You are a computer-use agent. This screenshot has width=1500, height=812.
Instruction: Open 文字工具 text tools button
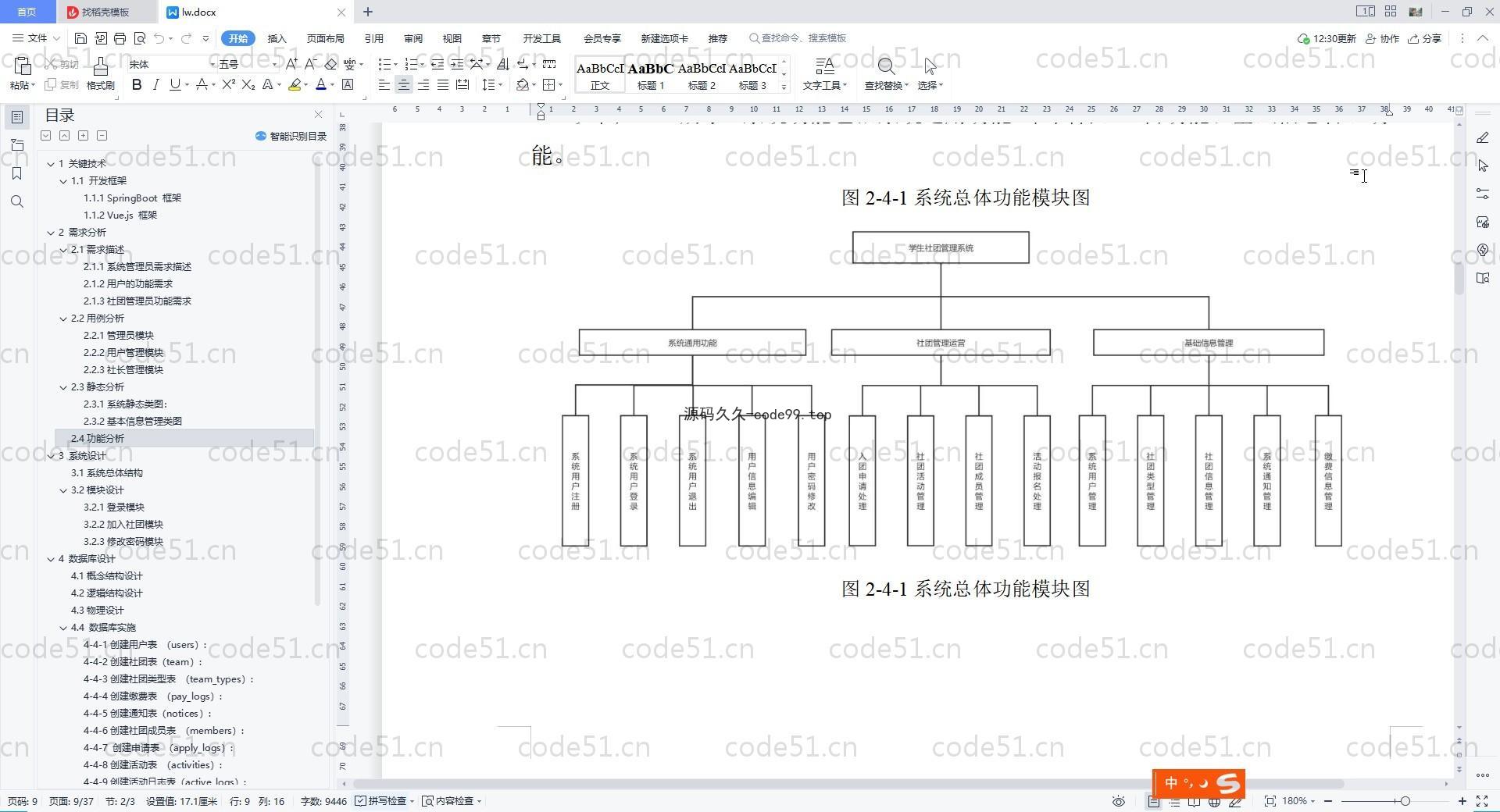tap(824, 74)
